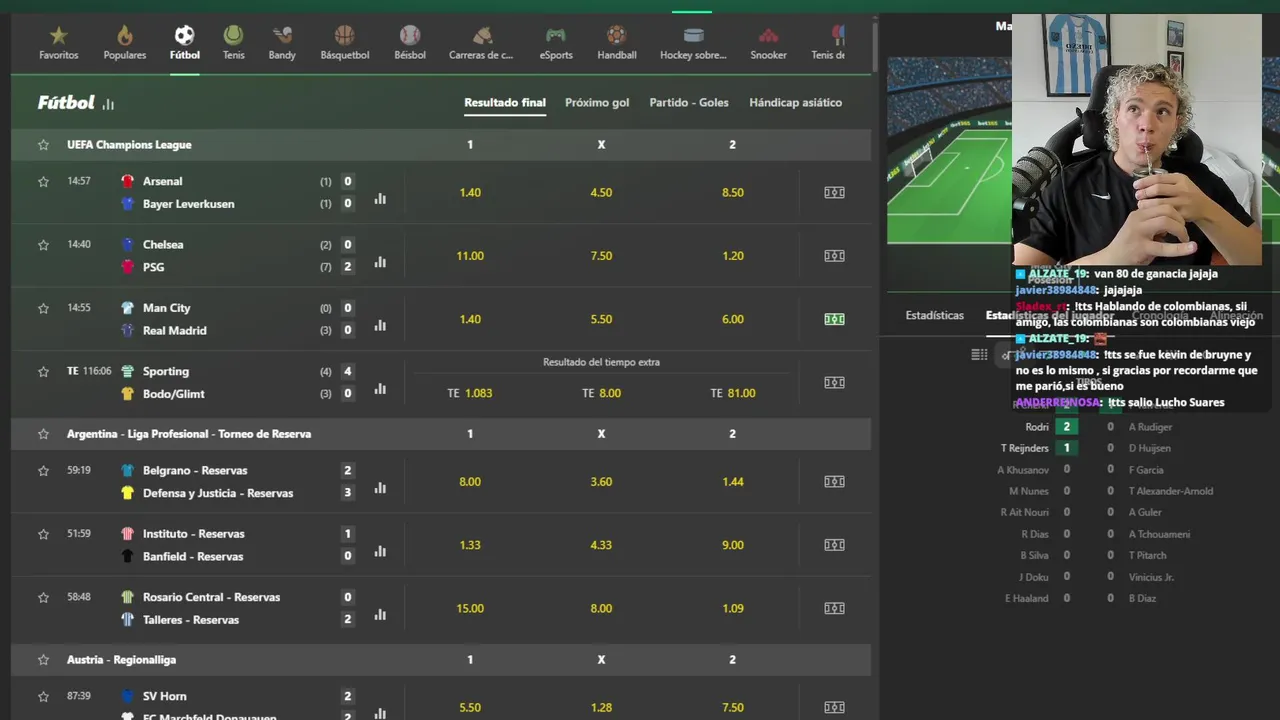Viewport: 1280px width, 720px height.
Task: Open the Estadísticas tab in match panel
Action: [x=934, y=315]
